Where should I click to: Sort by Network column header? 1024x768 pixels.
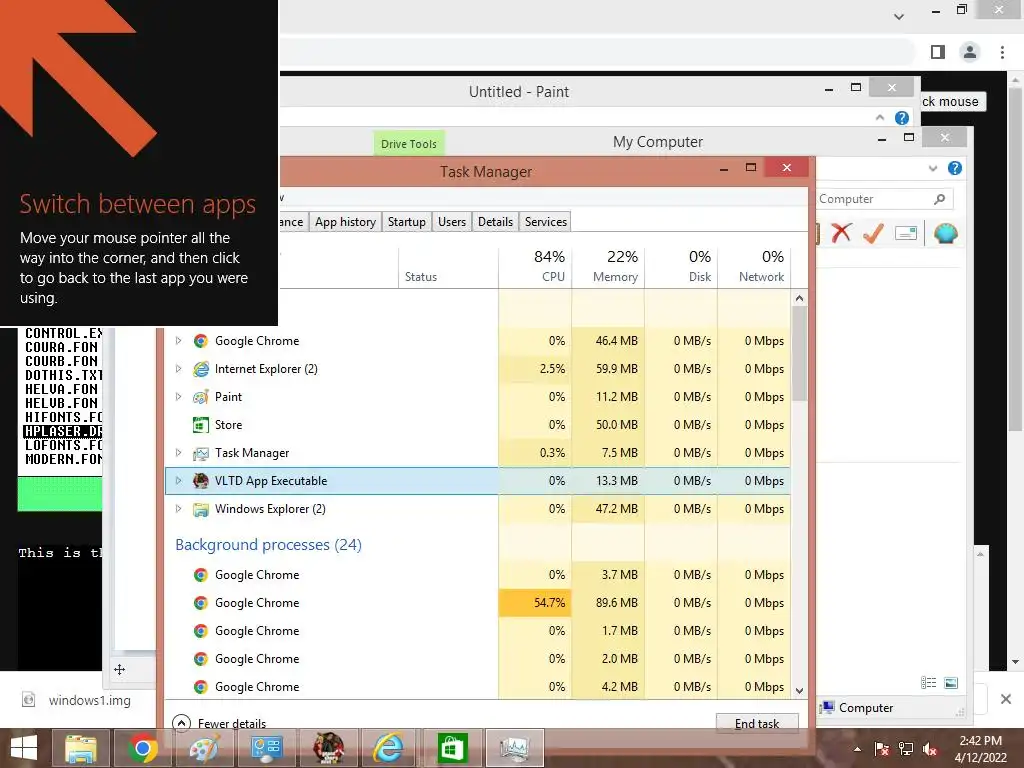[x=754, y=266]
